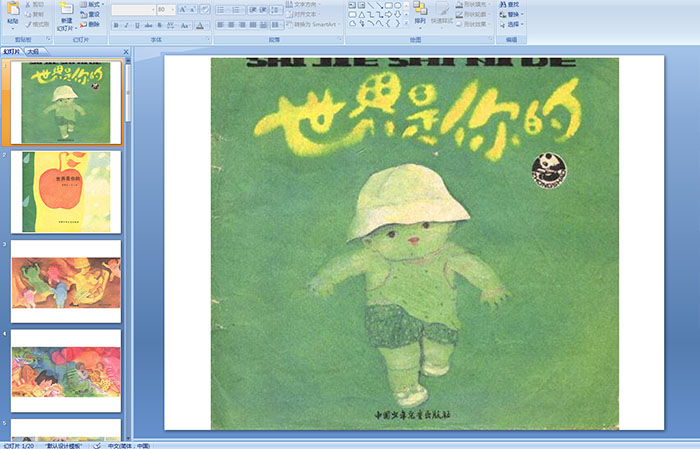Screen dimensions: 700x449
Task: Open Shape Fill (形状填充) color picker
Action: pos(473,4)
